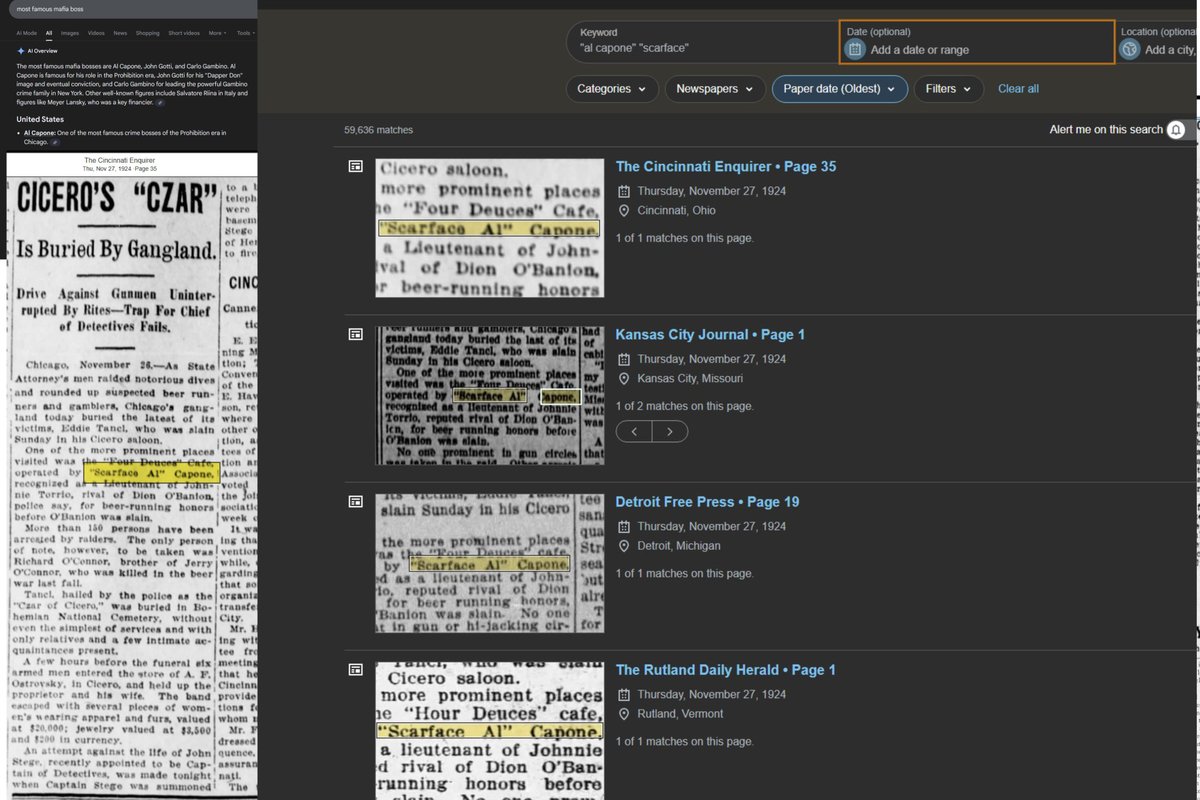Switch to AI Mode tab in Google search
The height and width of the screenshot is (800, 1200).
(27, 33)
